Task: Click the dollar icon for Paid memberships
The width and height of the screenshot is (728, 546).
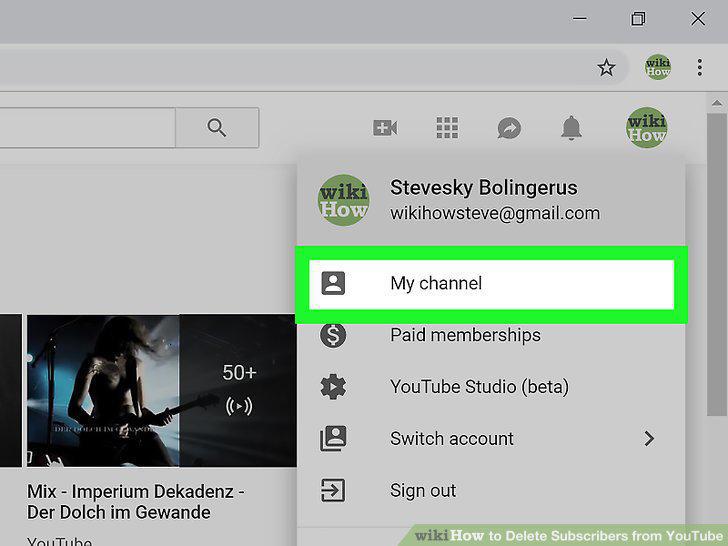Action: (333, 335)
